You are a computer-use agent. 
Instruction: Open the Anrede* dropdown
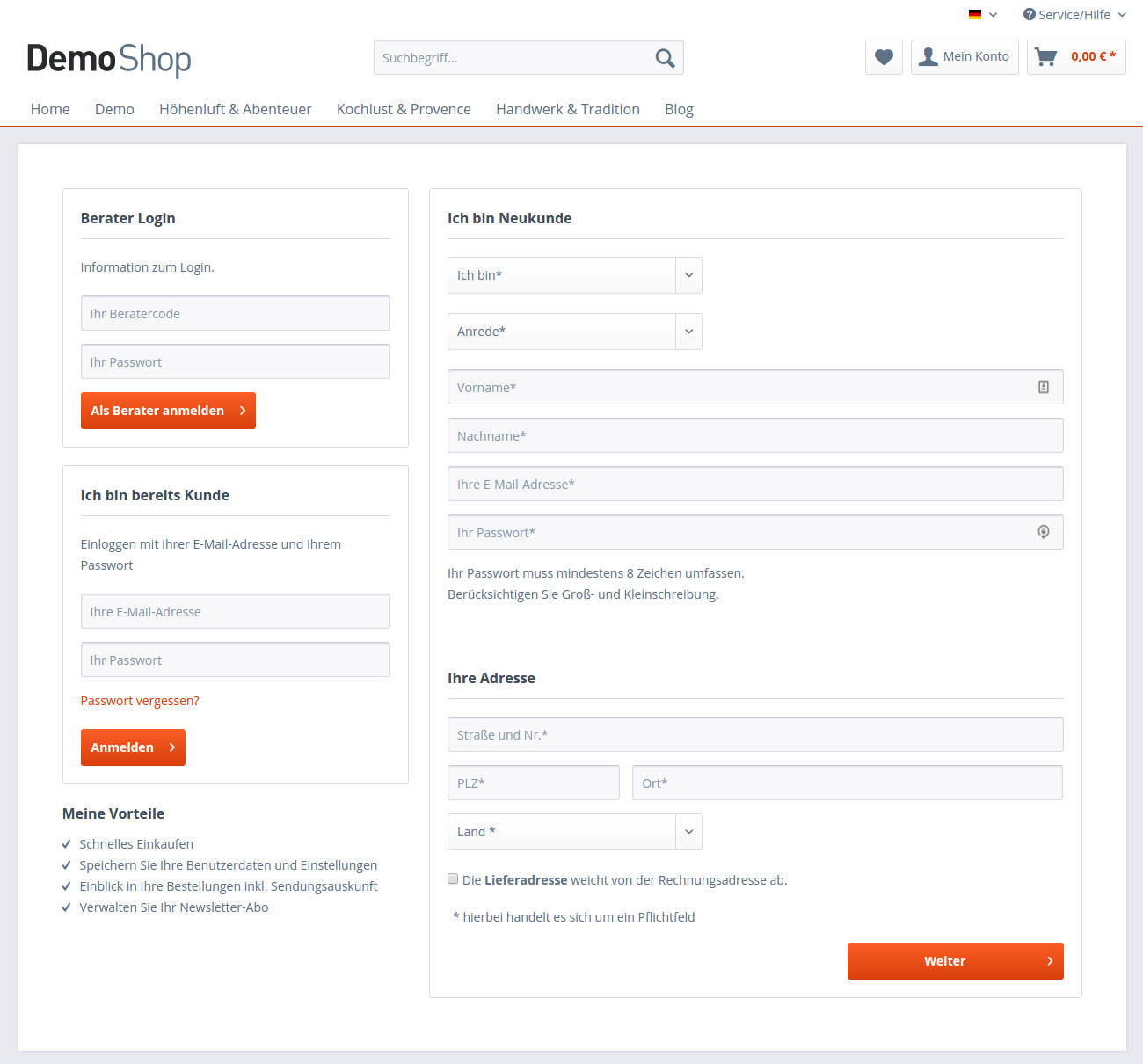[x=575, y=332]
